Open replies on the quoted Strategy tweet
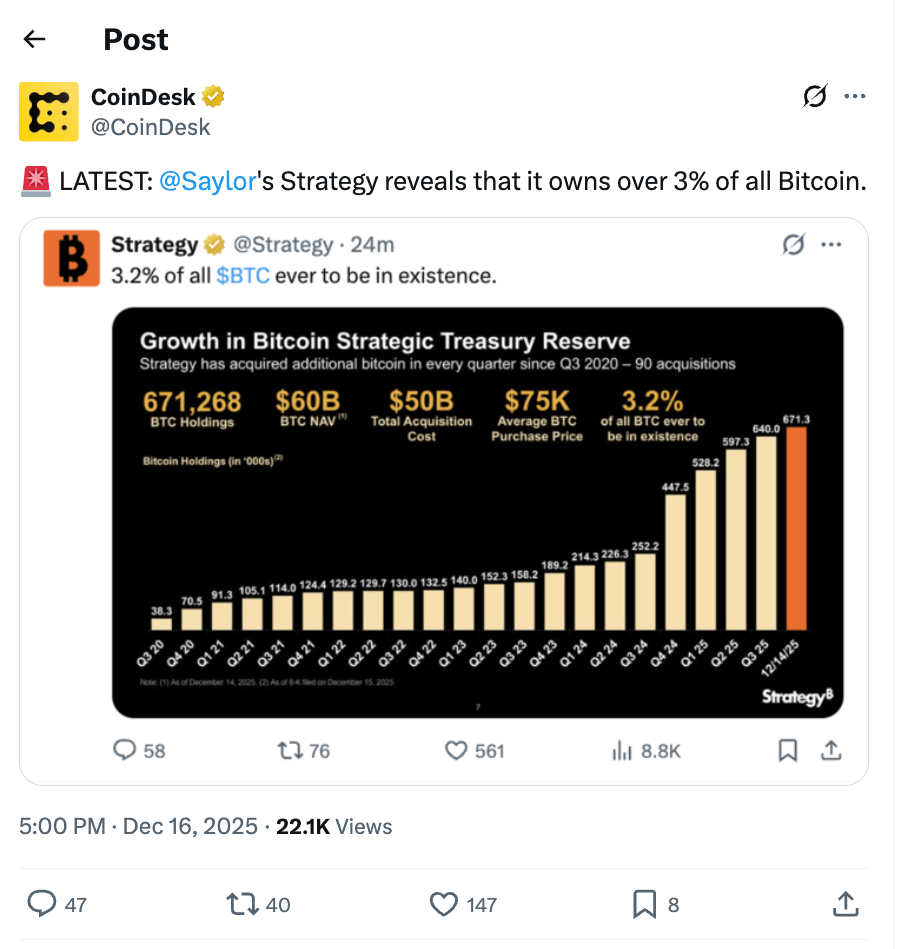This screenshot has width=904, height=949. (x=124, y=750)
